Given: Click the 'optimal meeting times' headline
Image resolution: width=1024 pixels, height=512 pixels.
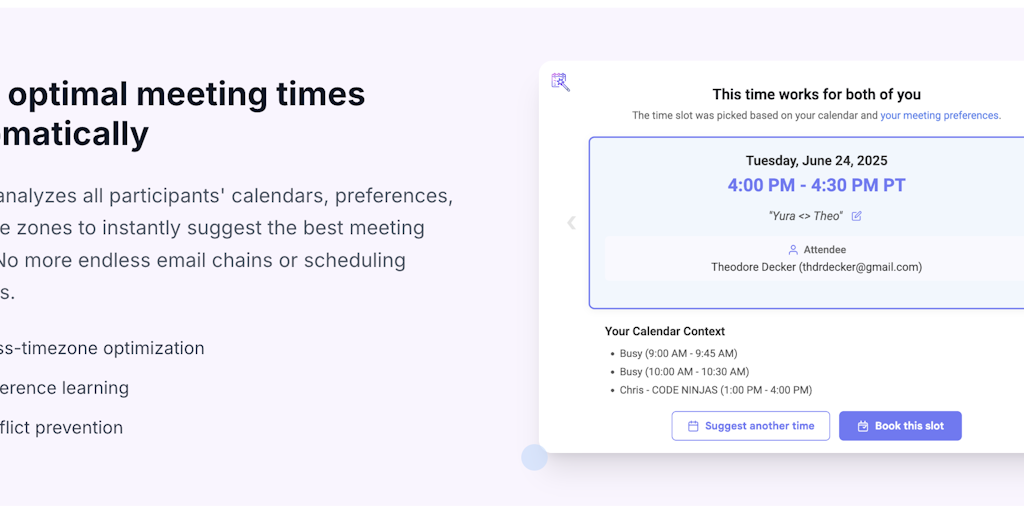Looking at the screenshot, I should (186, 94).
